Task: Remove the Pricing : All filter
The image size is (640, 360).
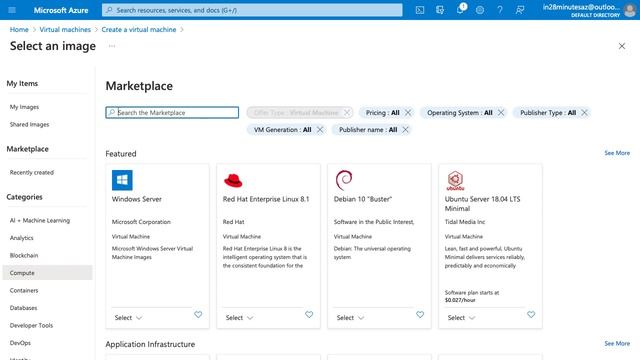Action: 408,113
